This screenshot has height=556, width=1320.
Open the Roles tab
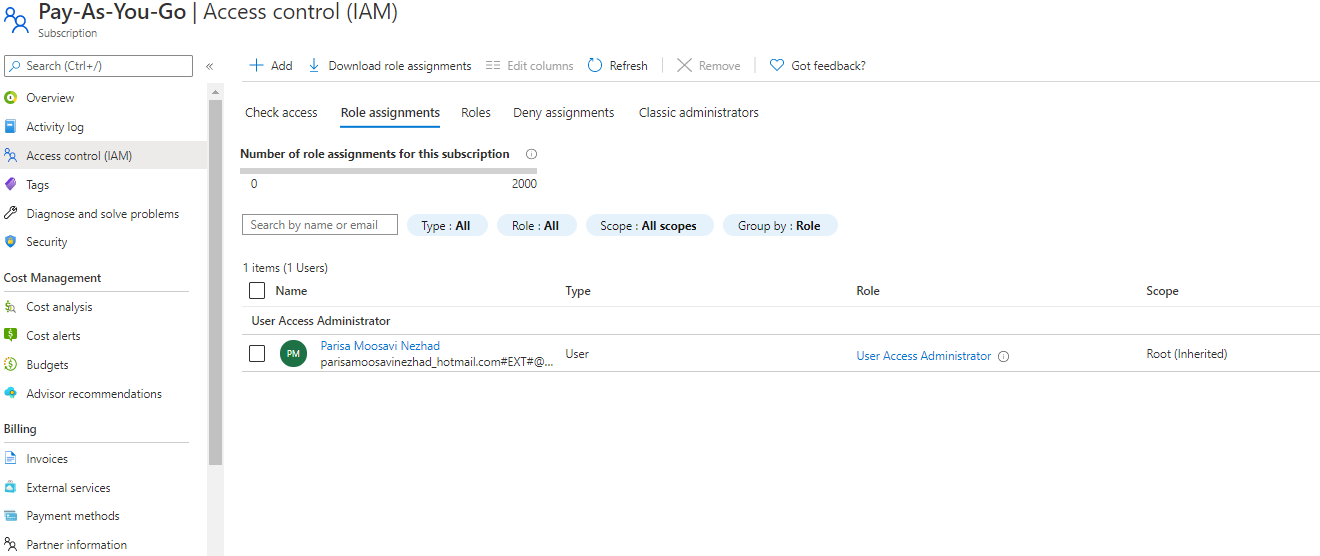476,113
